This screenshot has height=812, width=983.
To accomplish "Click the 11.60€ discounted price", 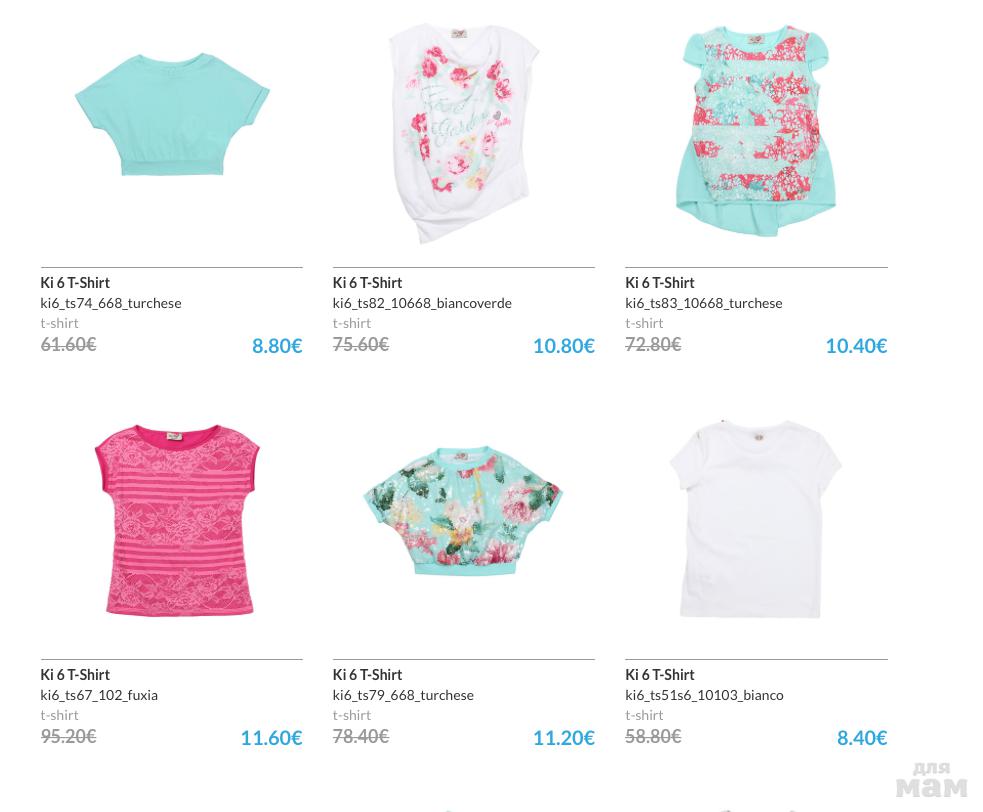I will (x=271, y=738).
